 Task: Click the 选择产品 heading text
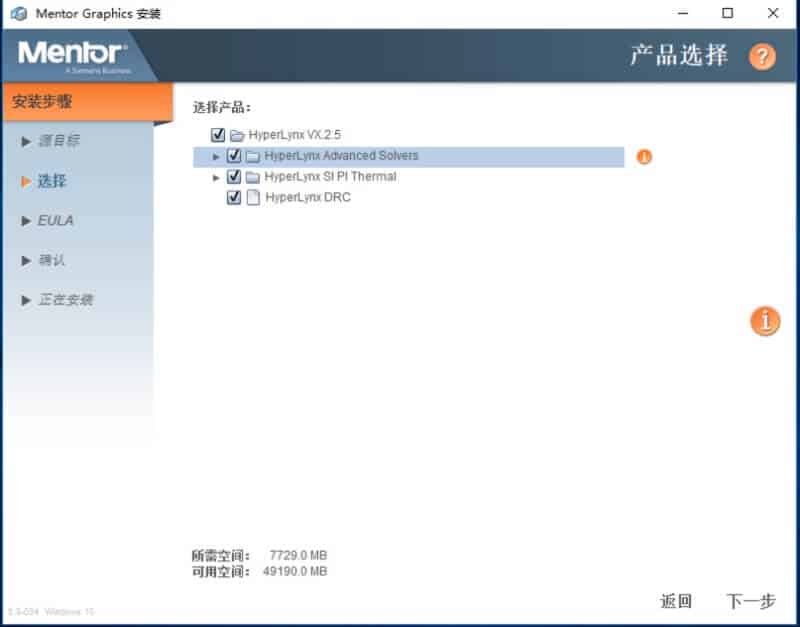[221, 108]
